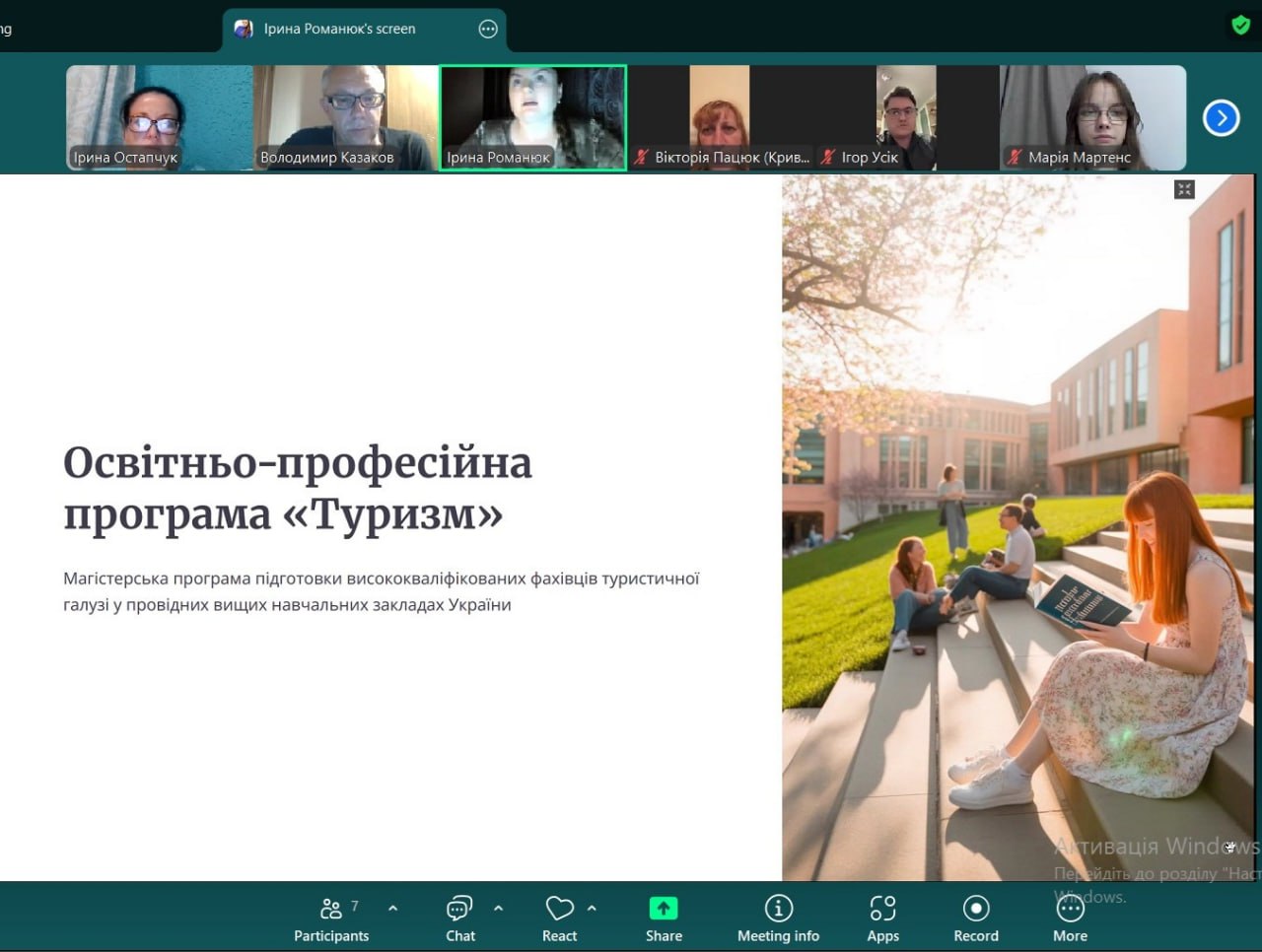Image resolution: width=1262 pixels, height=952 pixels.
Task: Click the green encryption shield icon
Action: (1240, 26)
